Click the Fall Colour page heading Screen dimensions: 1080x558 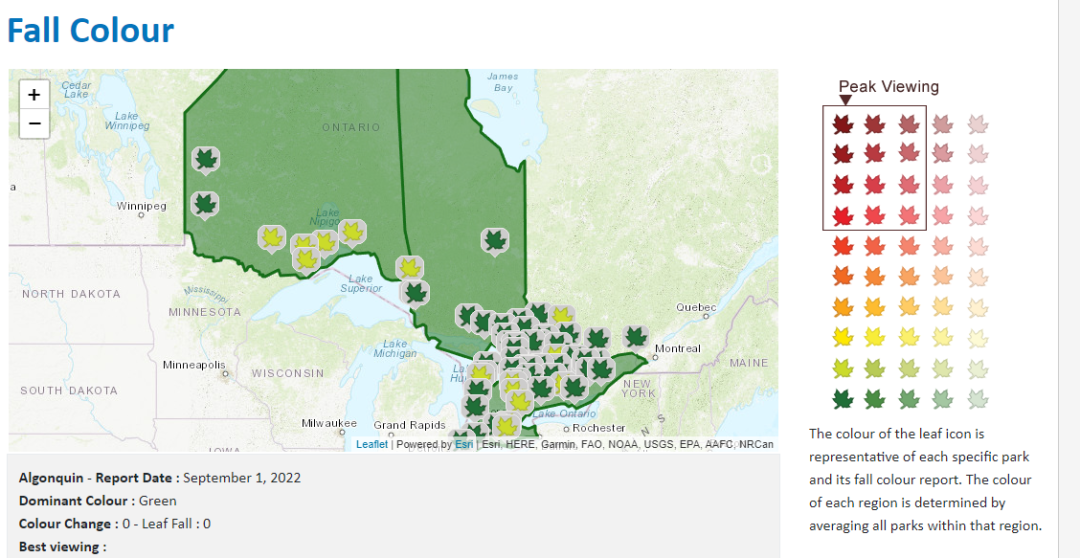[91, 31]
